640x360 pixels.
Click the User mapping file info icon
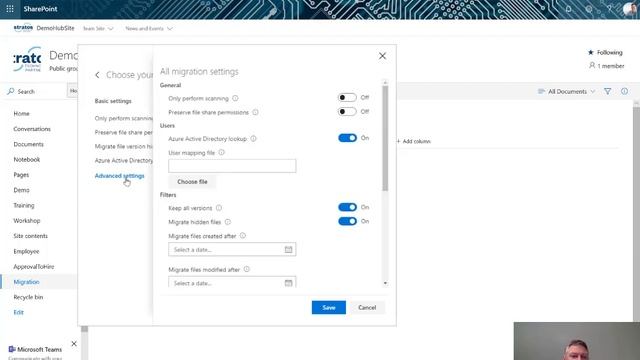click(221, 152)
